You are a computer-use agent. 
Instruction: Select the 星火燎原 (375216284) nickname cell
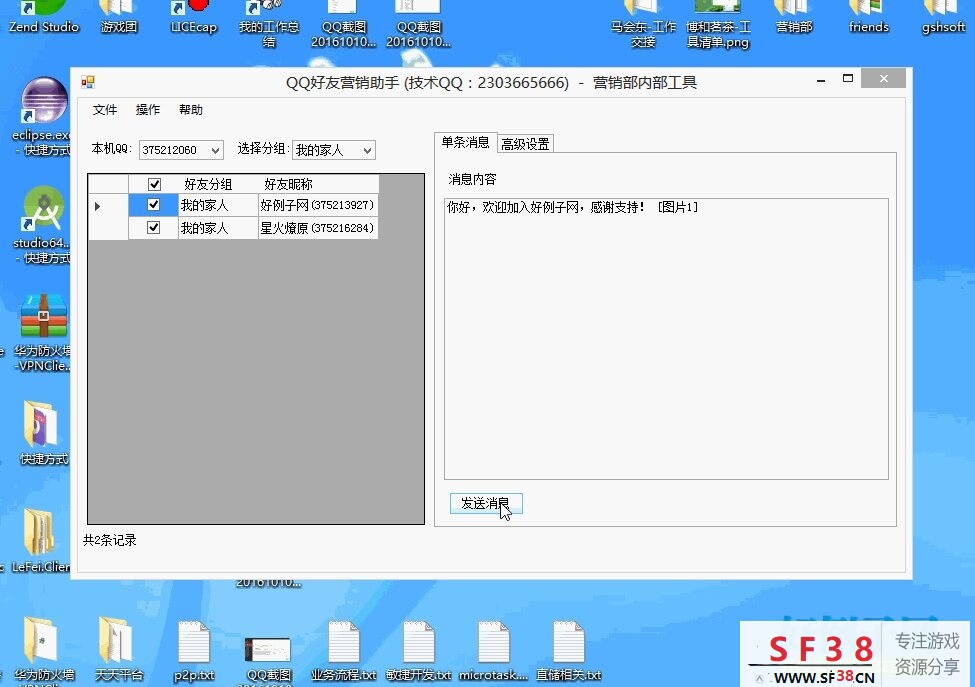(x=318, y=228)
